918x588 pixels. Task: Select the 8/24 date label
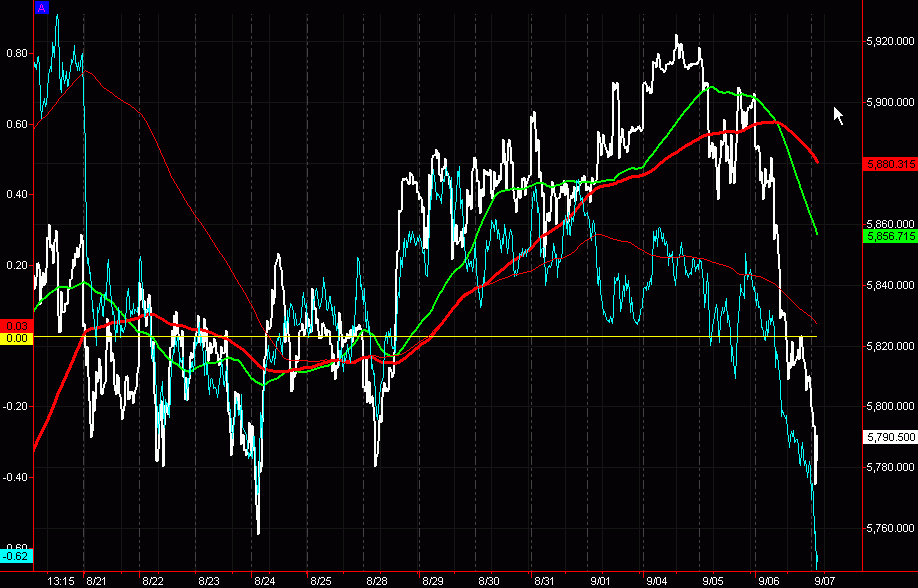[265, 581]
